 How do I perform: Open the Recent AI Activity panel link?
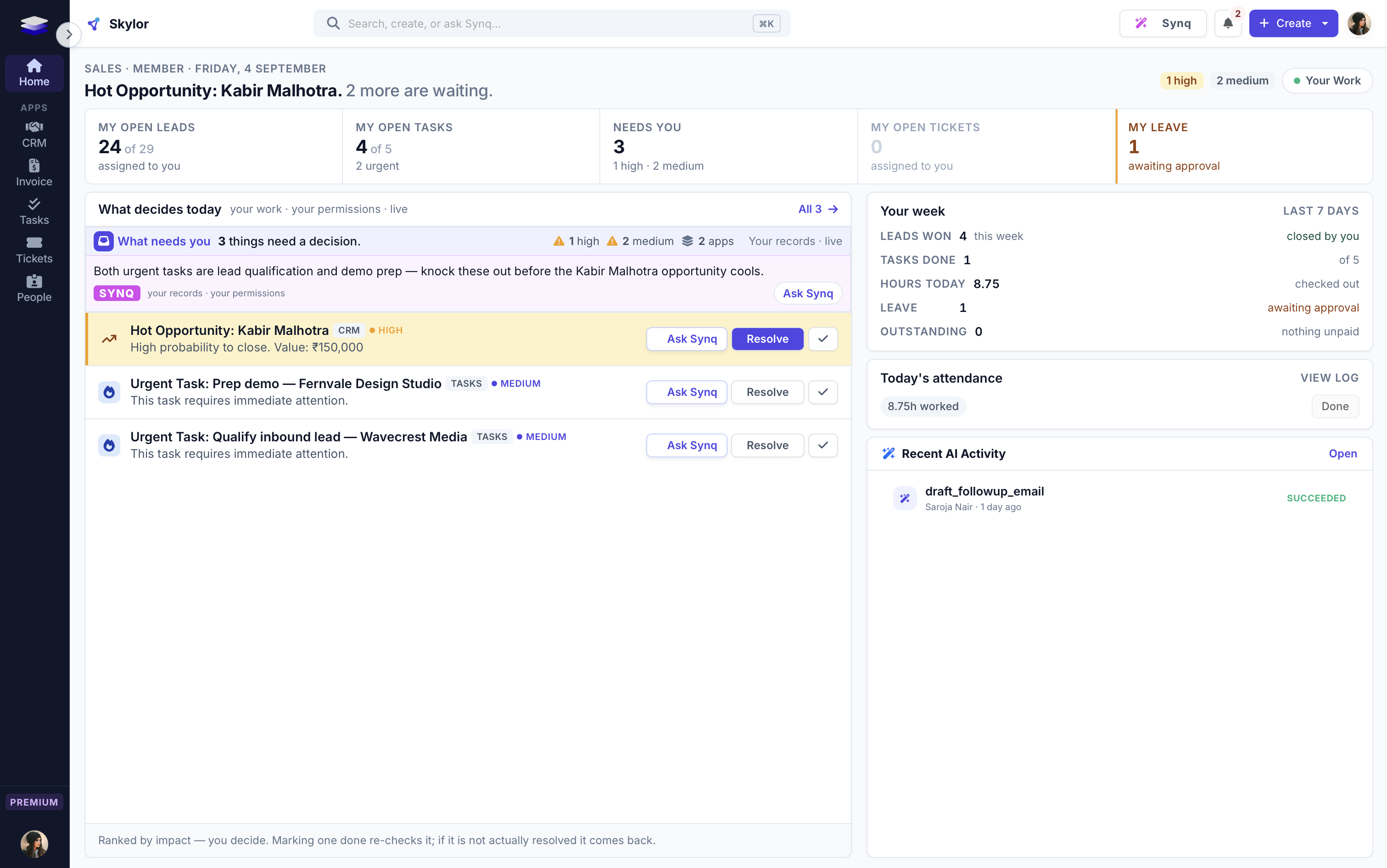click(1343, 454)
